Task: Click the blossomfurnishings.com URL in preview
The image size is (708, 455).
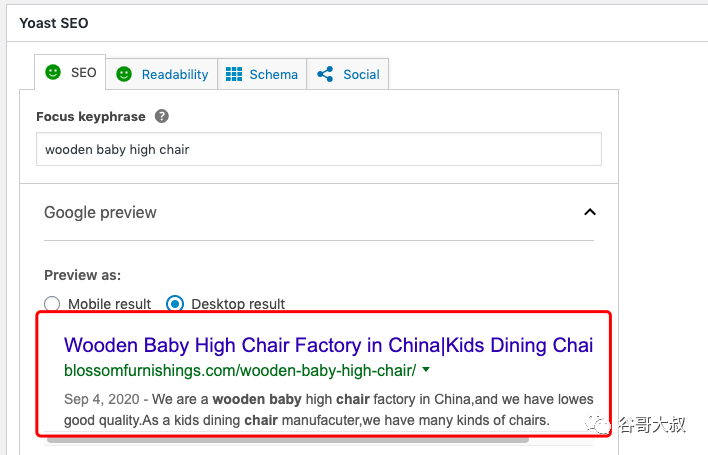Action: pyautogui.click(x=240, y=370)
